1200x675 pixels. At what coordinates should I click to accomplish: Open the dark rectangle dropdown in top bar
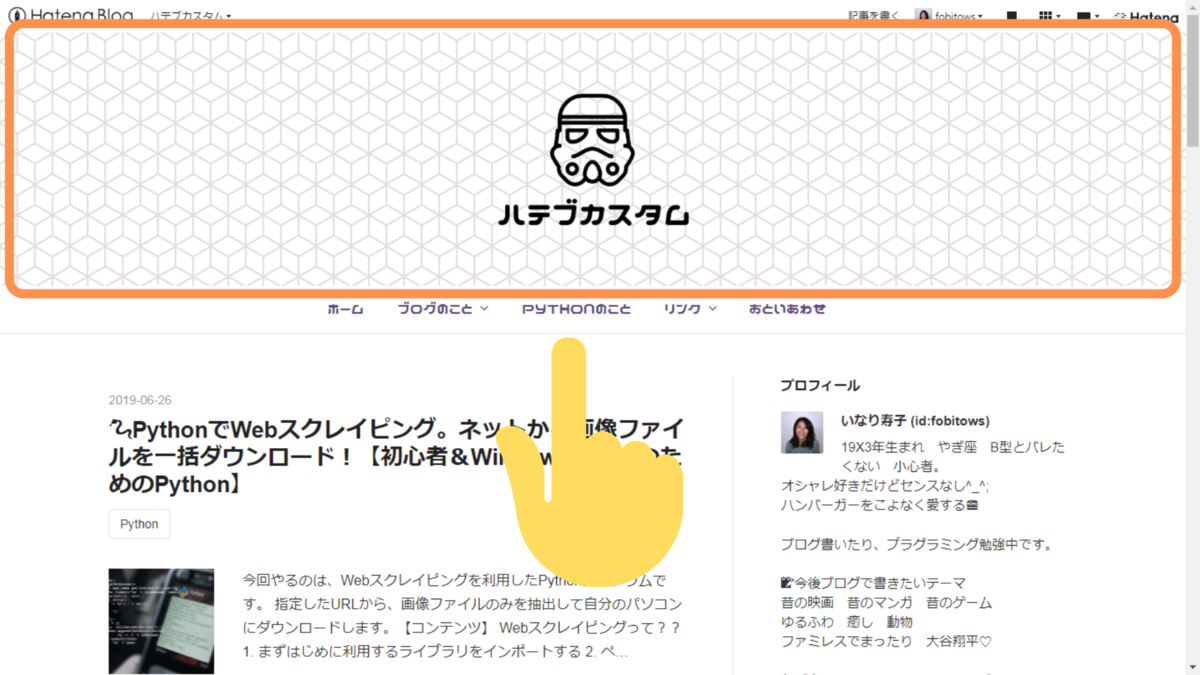1088,16
